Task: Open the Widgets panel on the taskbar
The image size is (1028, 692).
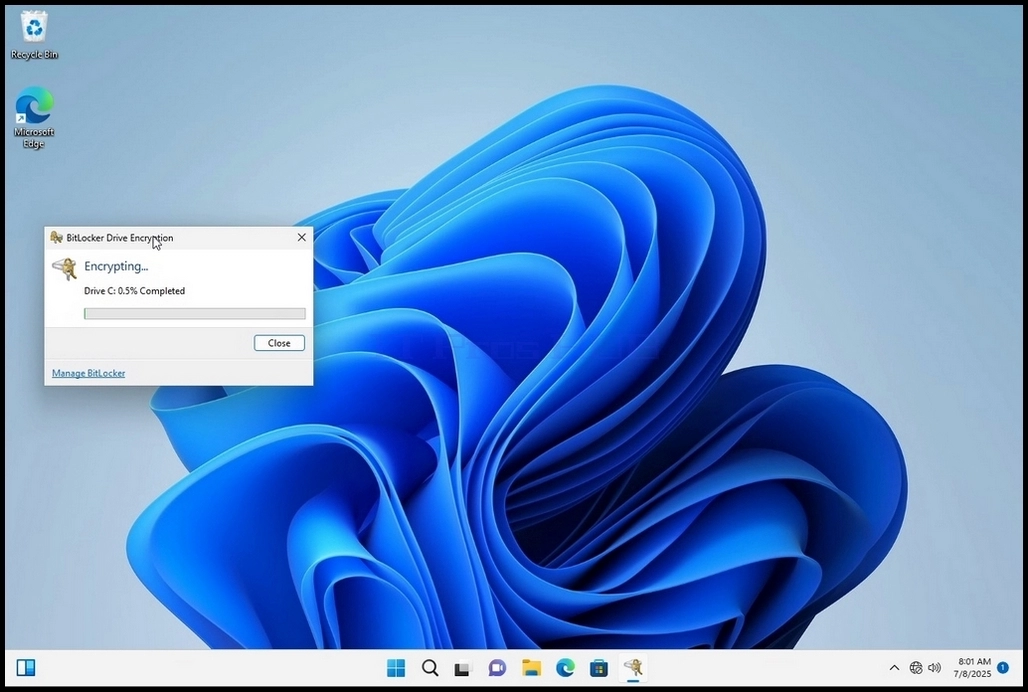Action: [26, 668]
